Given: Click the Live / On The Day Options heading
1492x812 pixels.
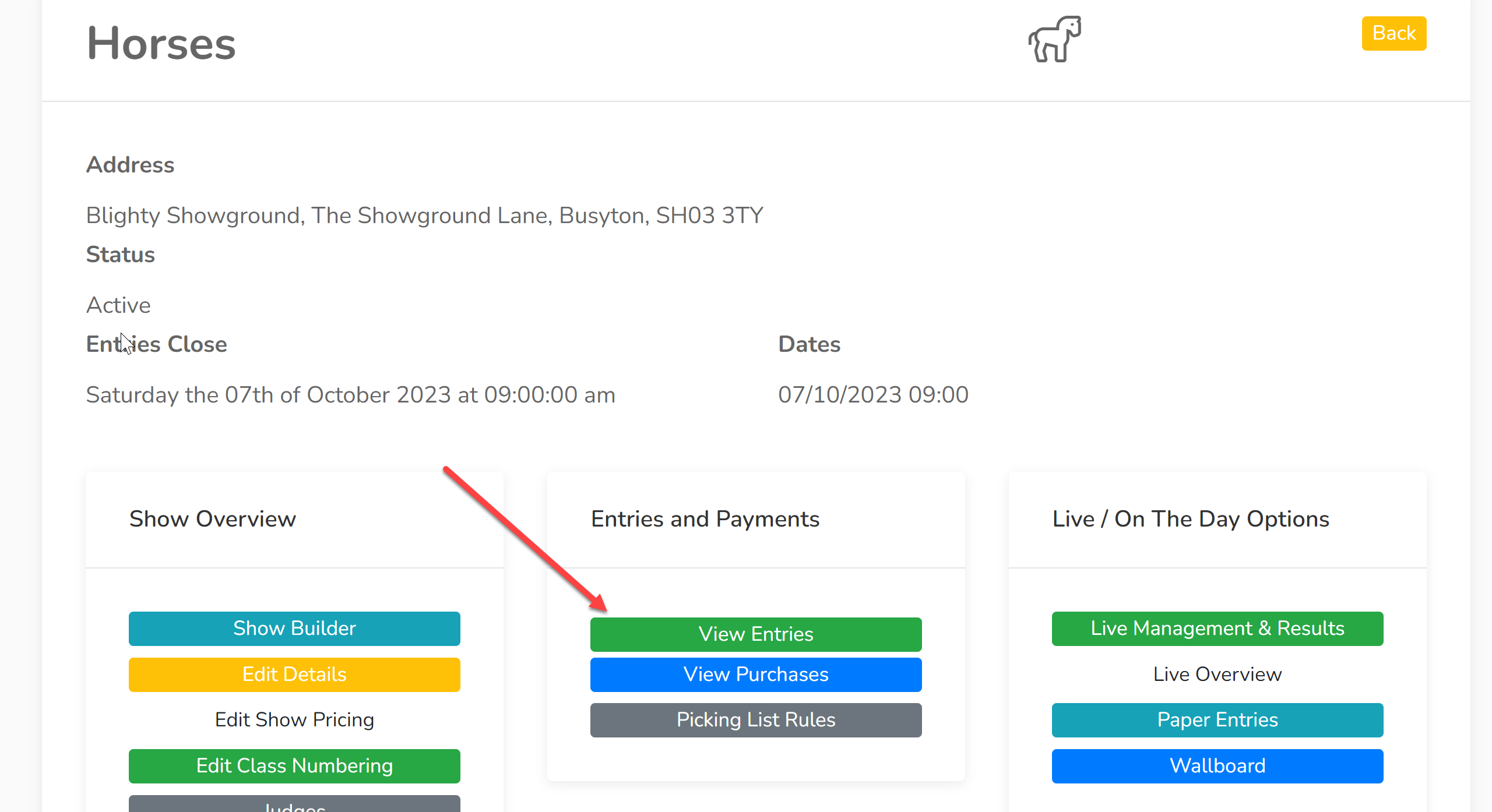Looking at the screenshot, I should click(x=1190, y=518).
